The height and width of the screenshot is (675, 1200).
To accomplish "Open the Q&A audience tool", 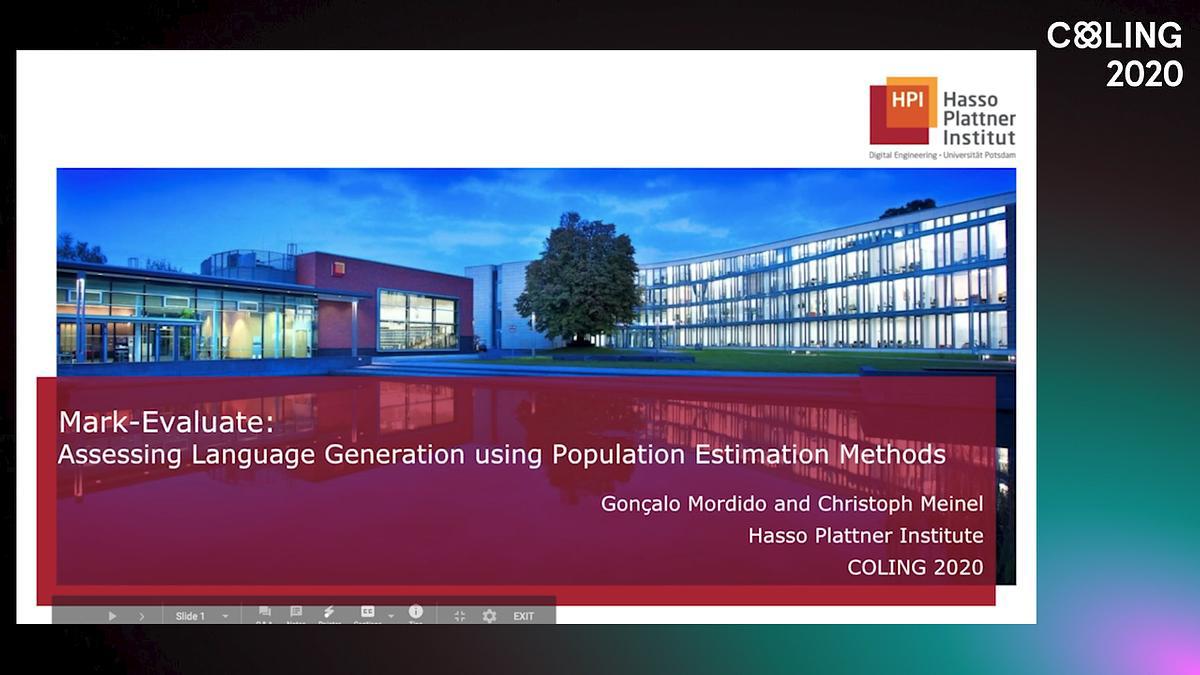I will pos(264,614).
